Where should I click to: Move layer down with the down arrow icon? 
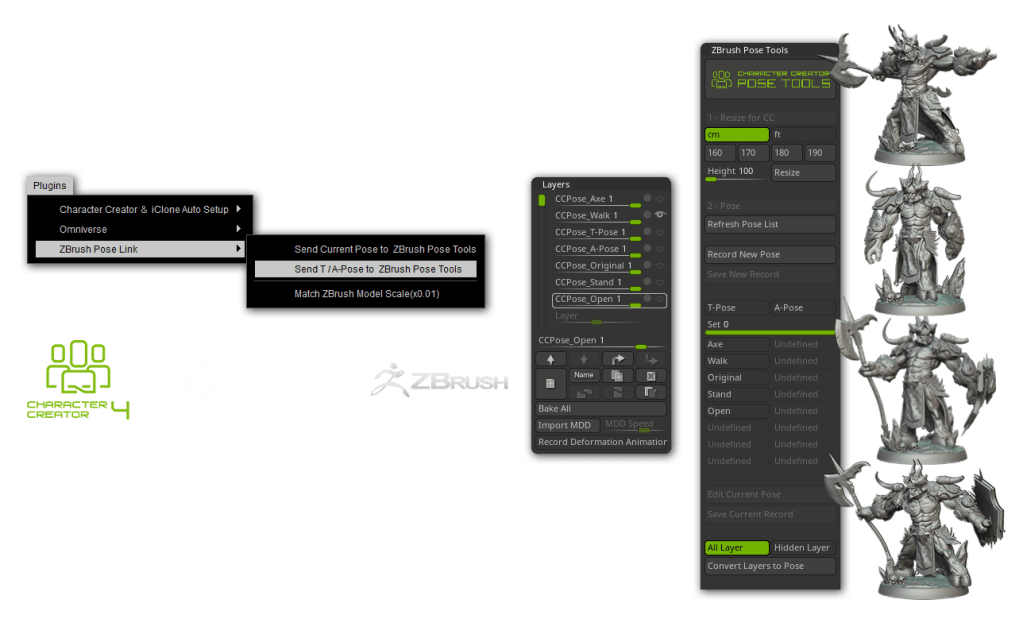pyautogui.click(x=584, y=359)
